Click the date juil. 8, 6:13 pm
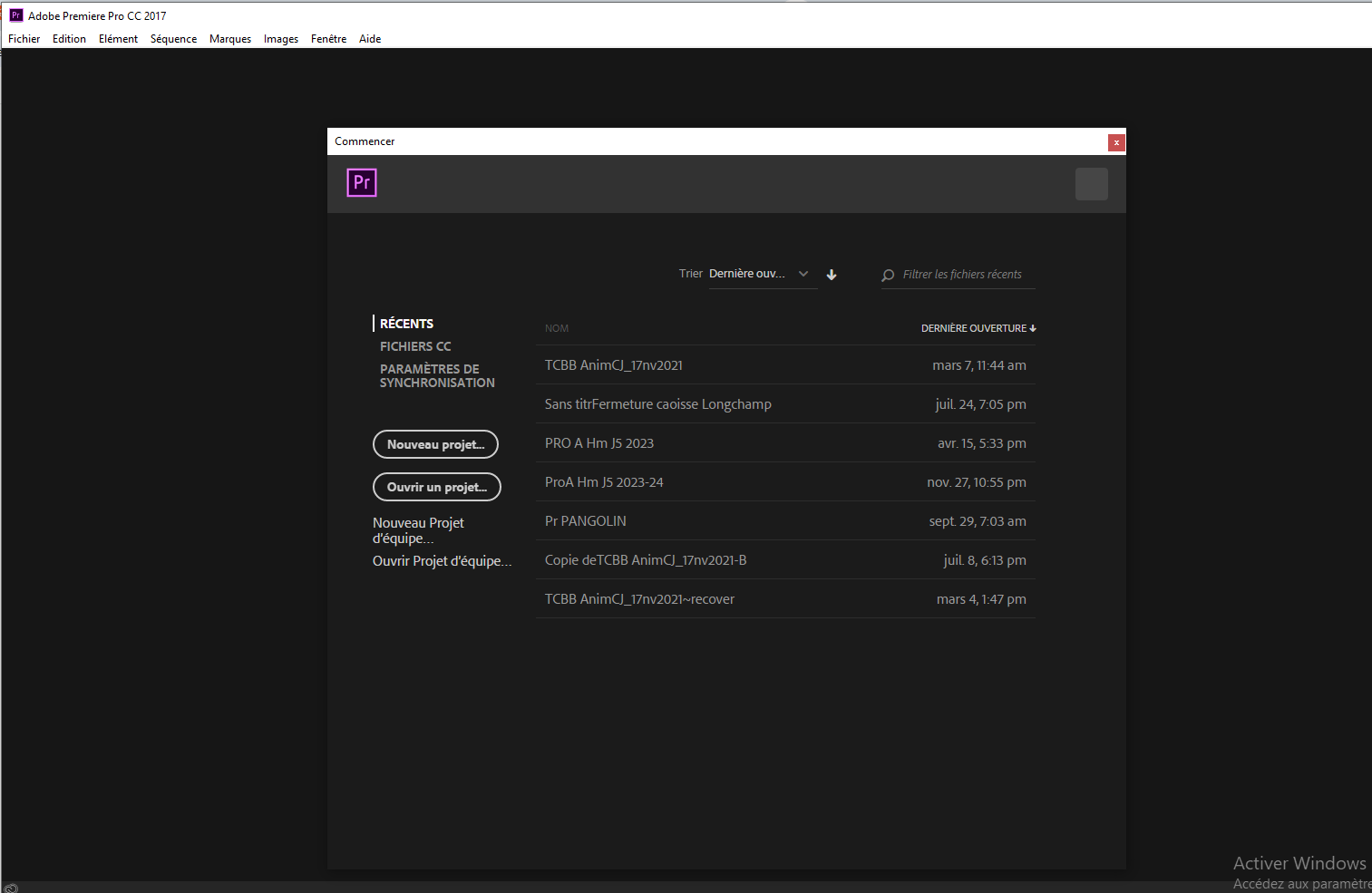The width and height of the screenshot is (1372, 893). pyautogui.click(x=985, y=560)
